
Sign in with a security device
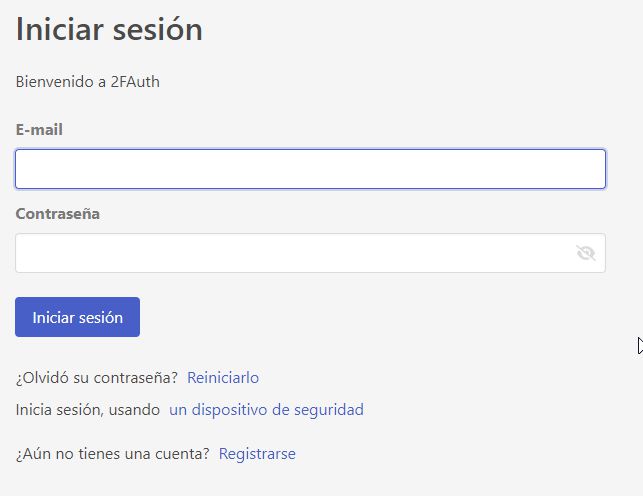[266, 409]
